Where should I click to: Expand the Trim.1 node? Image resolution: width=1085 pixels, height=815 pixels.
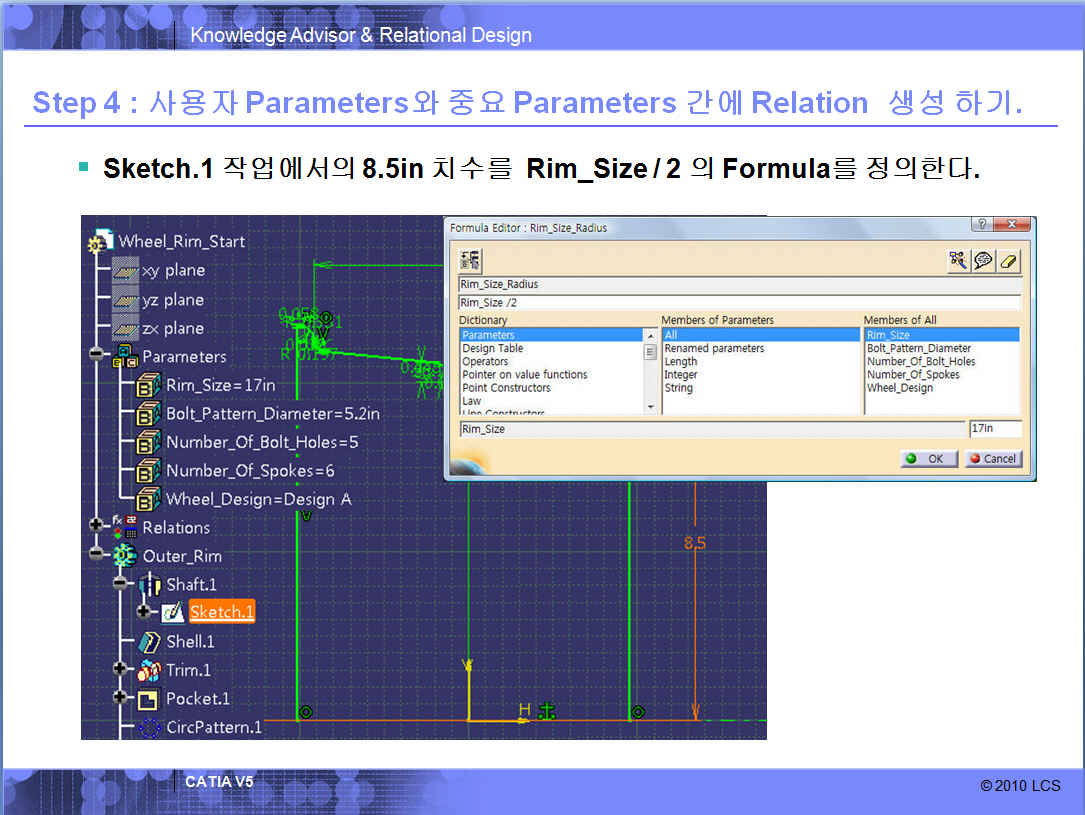pyautogui.click(x=122, y=669)
